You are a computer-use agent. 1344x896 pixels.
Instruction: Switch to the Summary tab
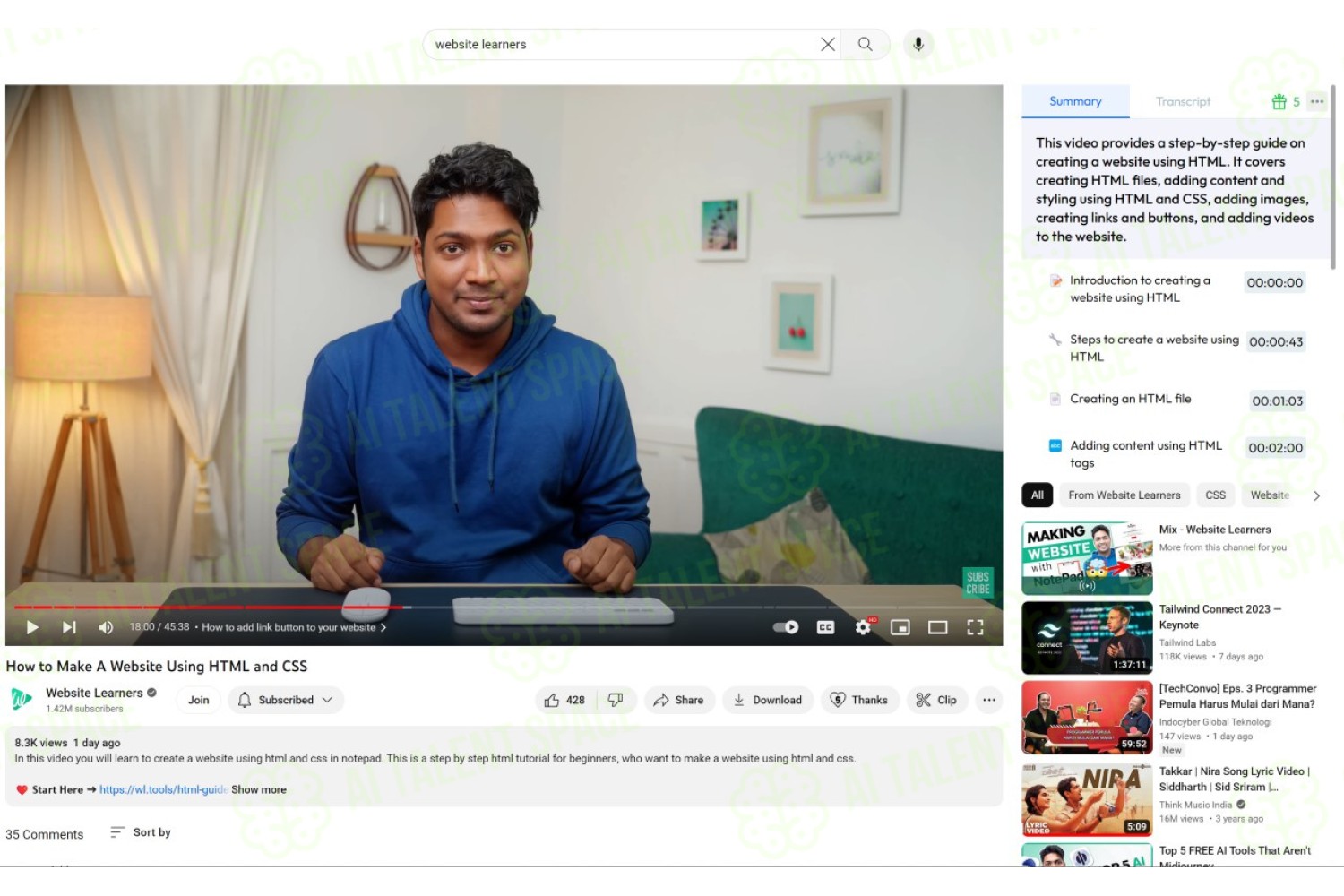click(x=1075, y=101)
